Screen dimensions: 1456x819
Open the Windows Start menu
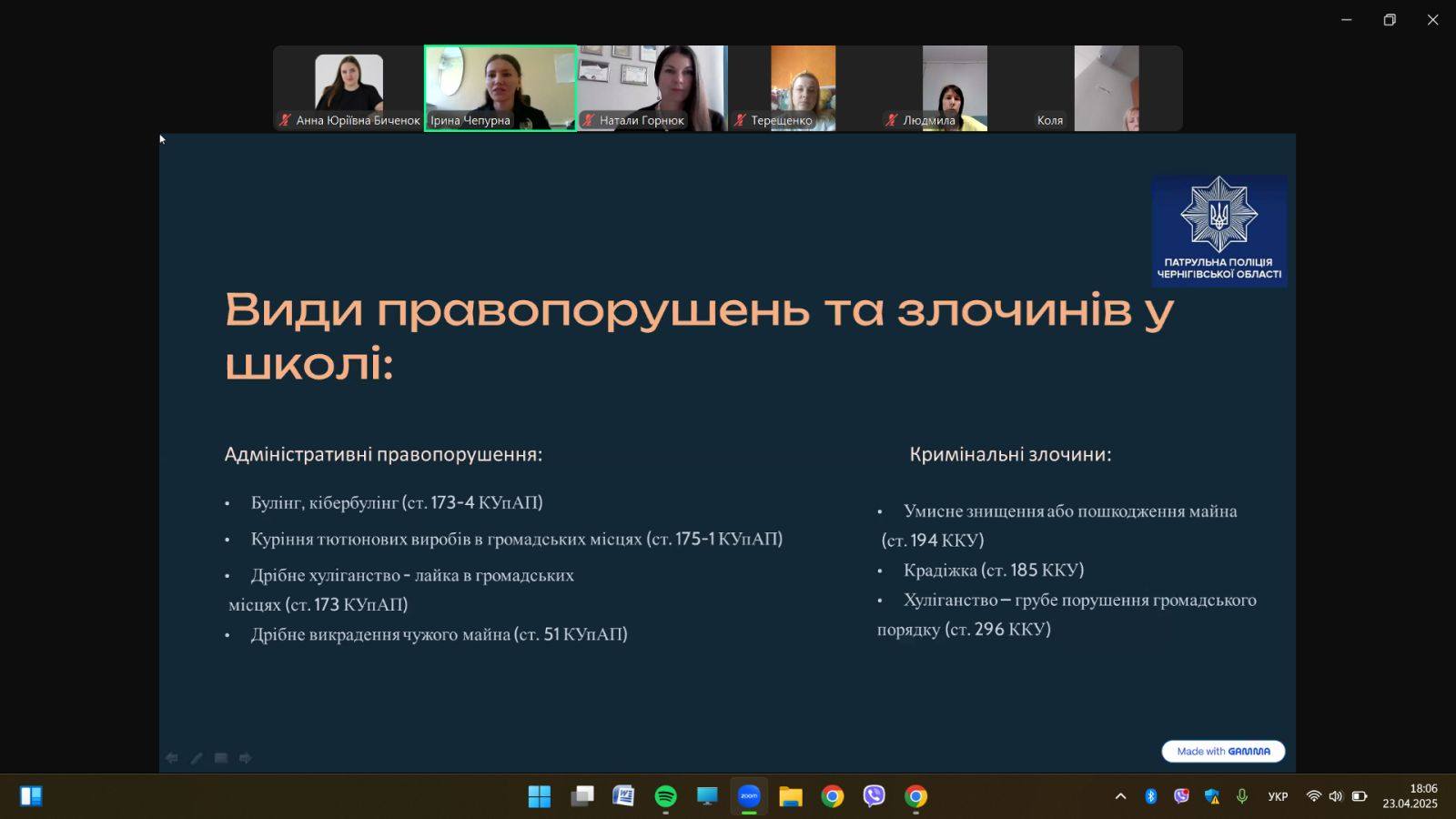(540, 796)
